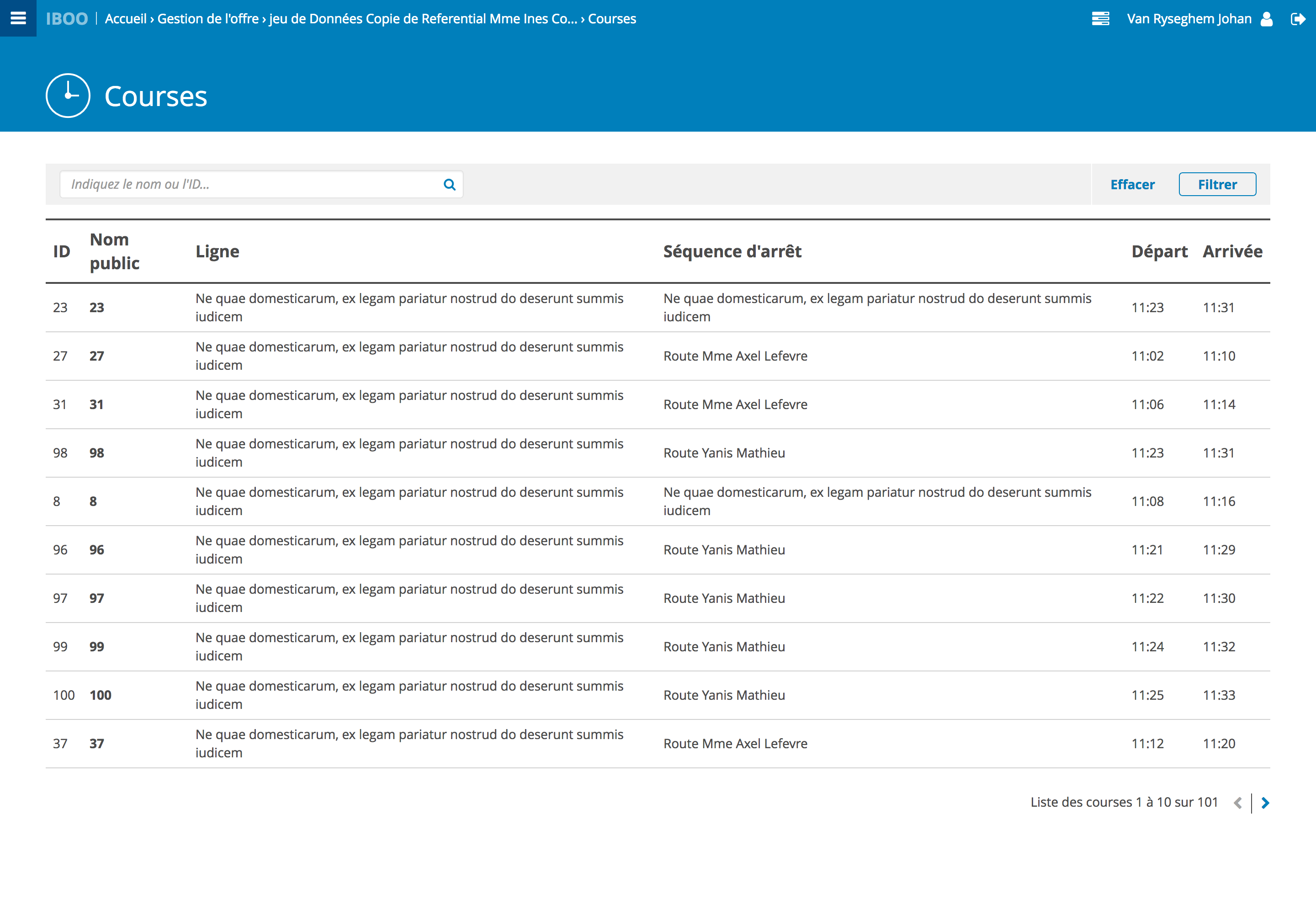The image size is (1316, 905).
Task: Focus the name or ID search field
Action: tap(249, 184)
